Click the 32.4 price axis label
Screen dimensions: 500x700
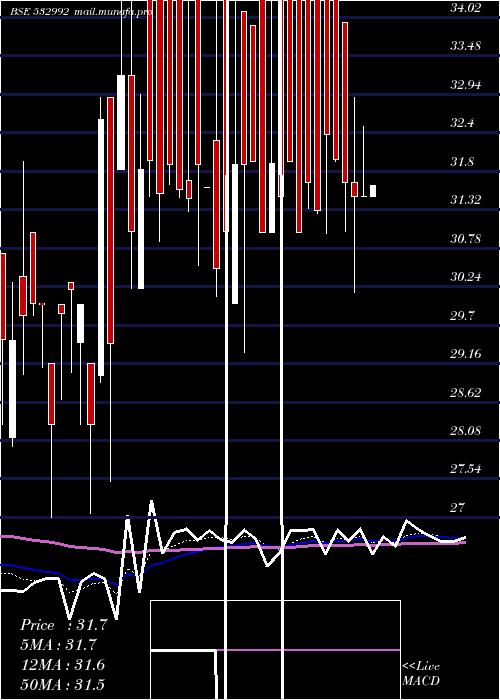(x=462, y=123)
